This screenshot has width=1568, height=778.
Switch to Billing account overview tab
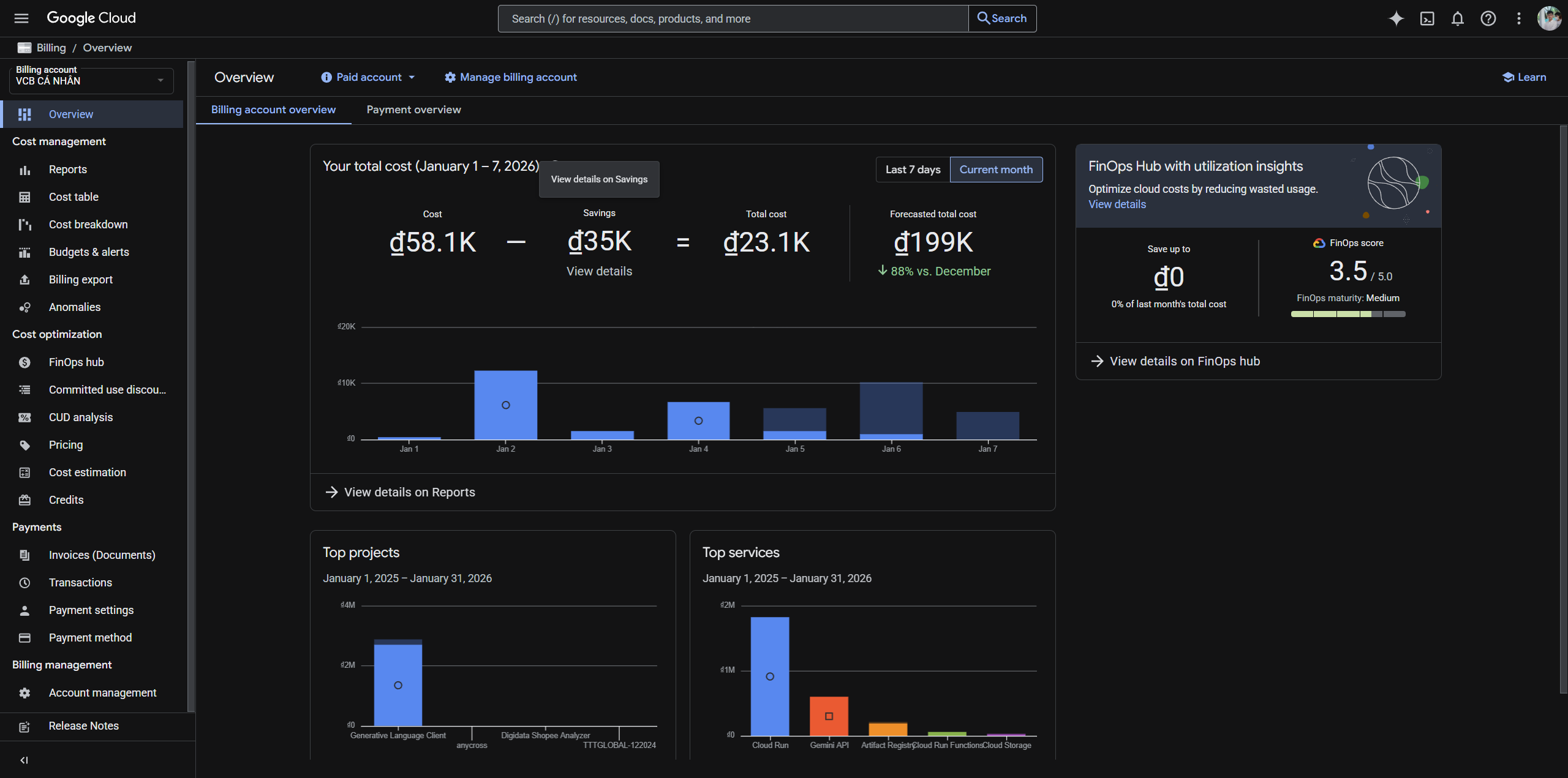(273, 110)
